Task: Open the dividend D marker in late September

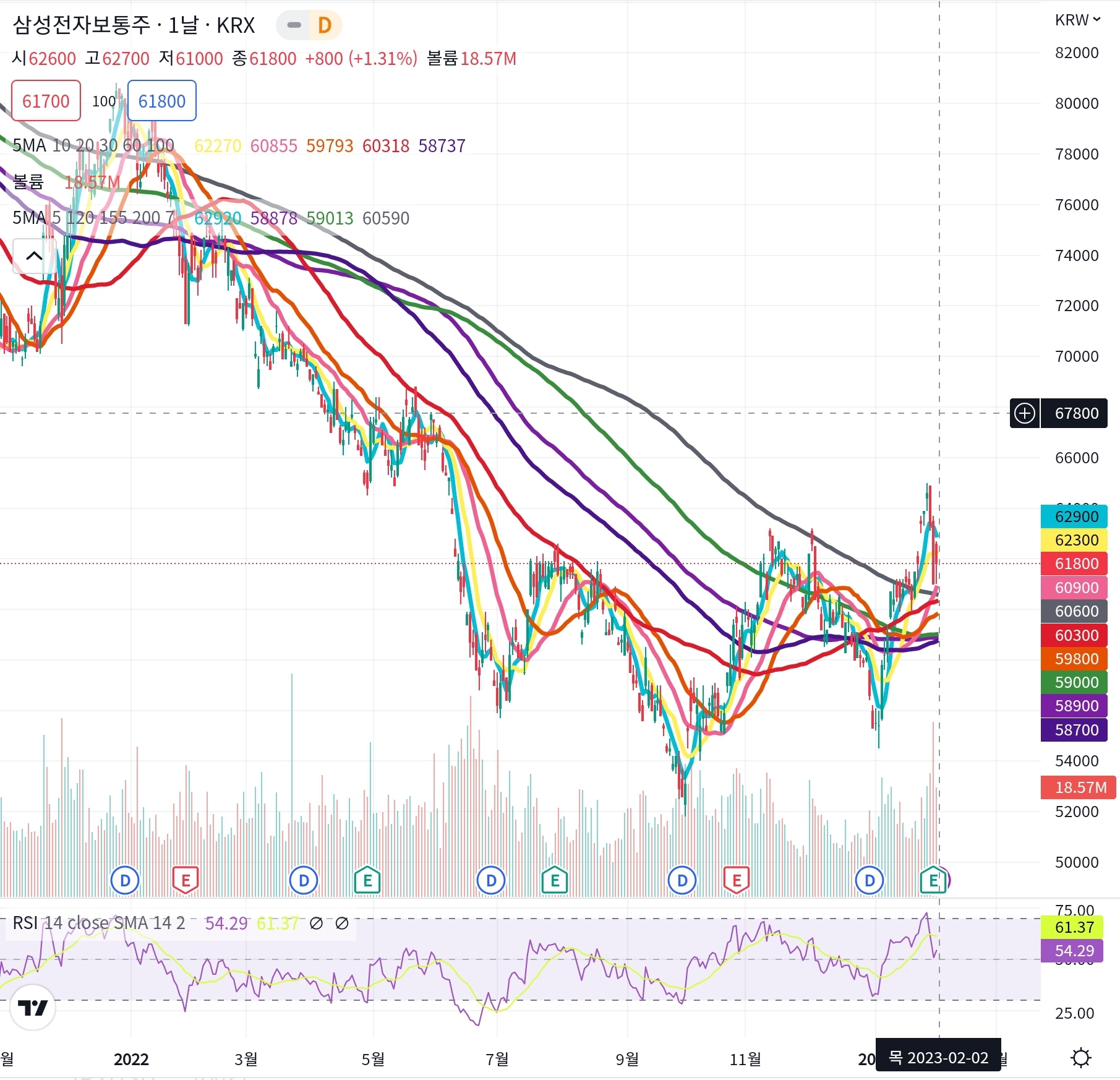Action: 682,880
